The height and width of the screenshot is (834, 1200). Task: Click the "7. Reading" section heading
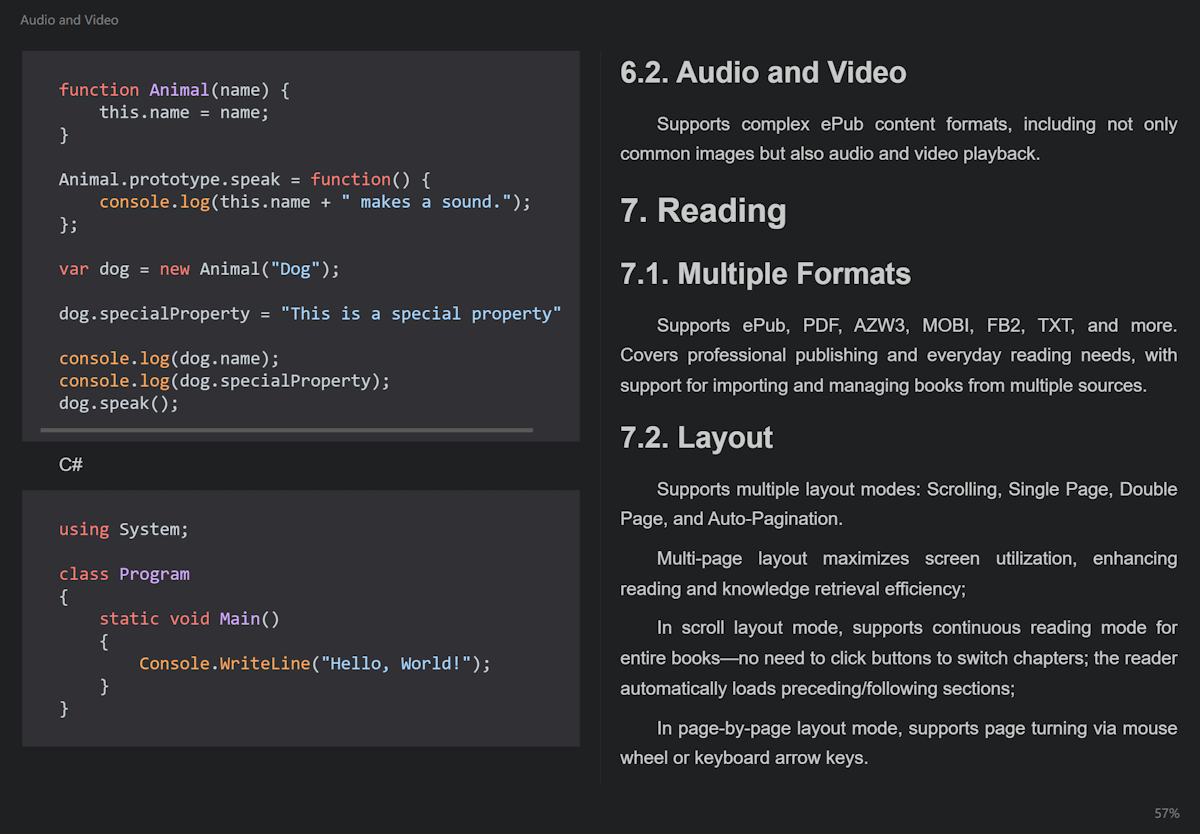(x=703, y=211)
